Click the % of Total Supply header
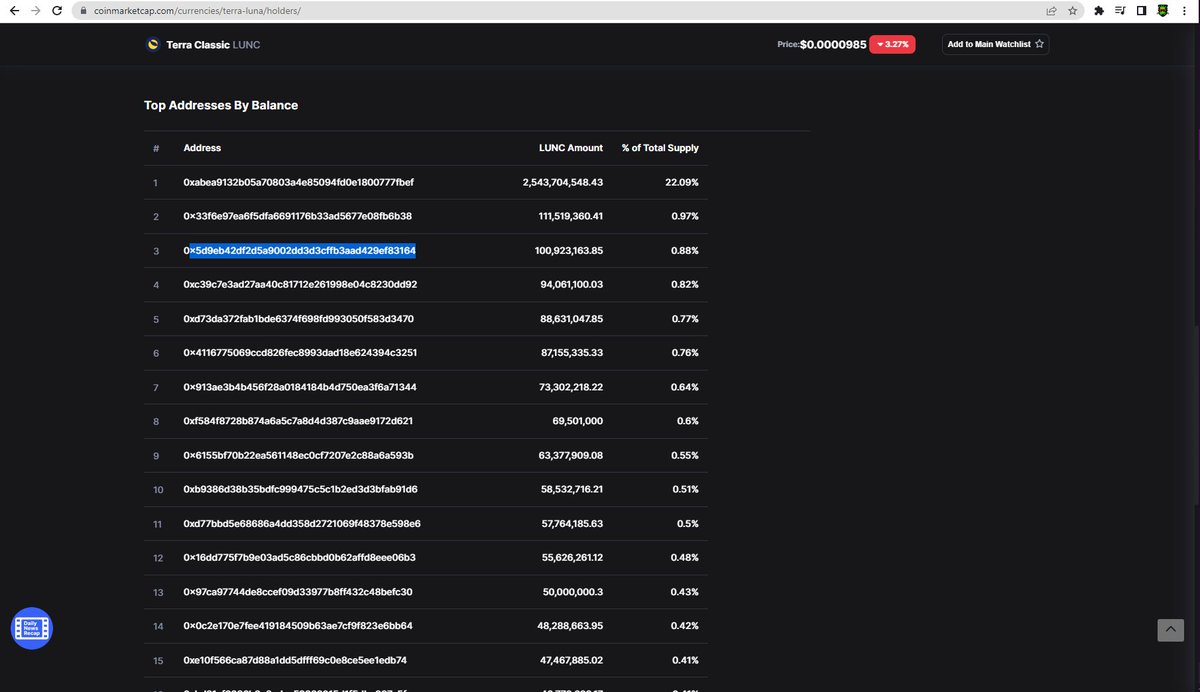Screen dimensions: 1200x692 pos(660,148)
